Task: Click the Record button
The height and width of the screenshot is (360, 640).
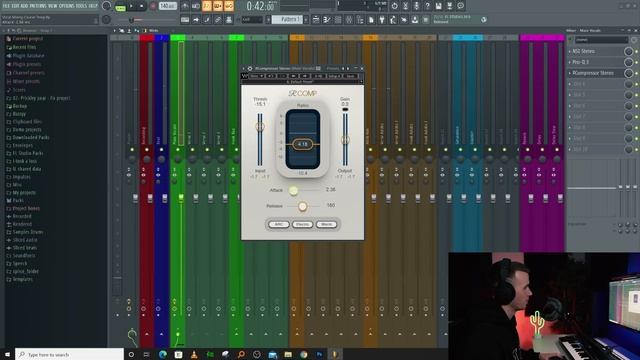Action: [153, 6]
